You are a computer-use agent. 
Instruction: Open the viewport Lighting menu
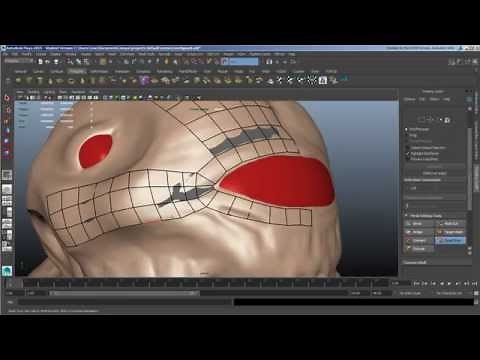pos(49,92)
